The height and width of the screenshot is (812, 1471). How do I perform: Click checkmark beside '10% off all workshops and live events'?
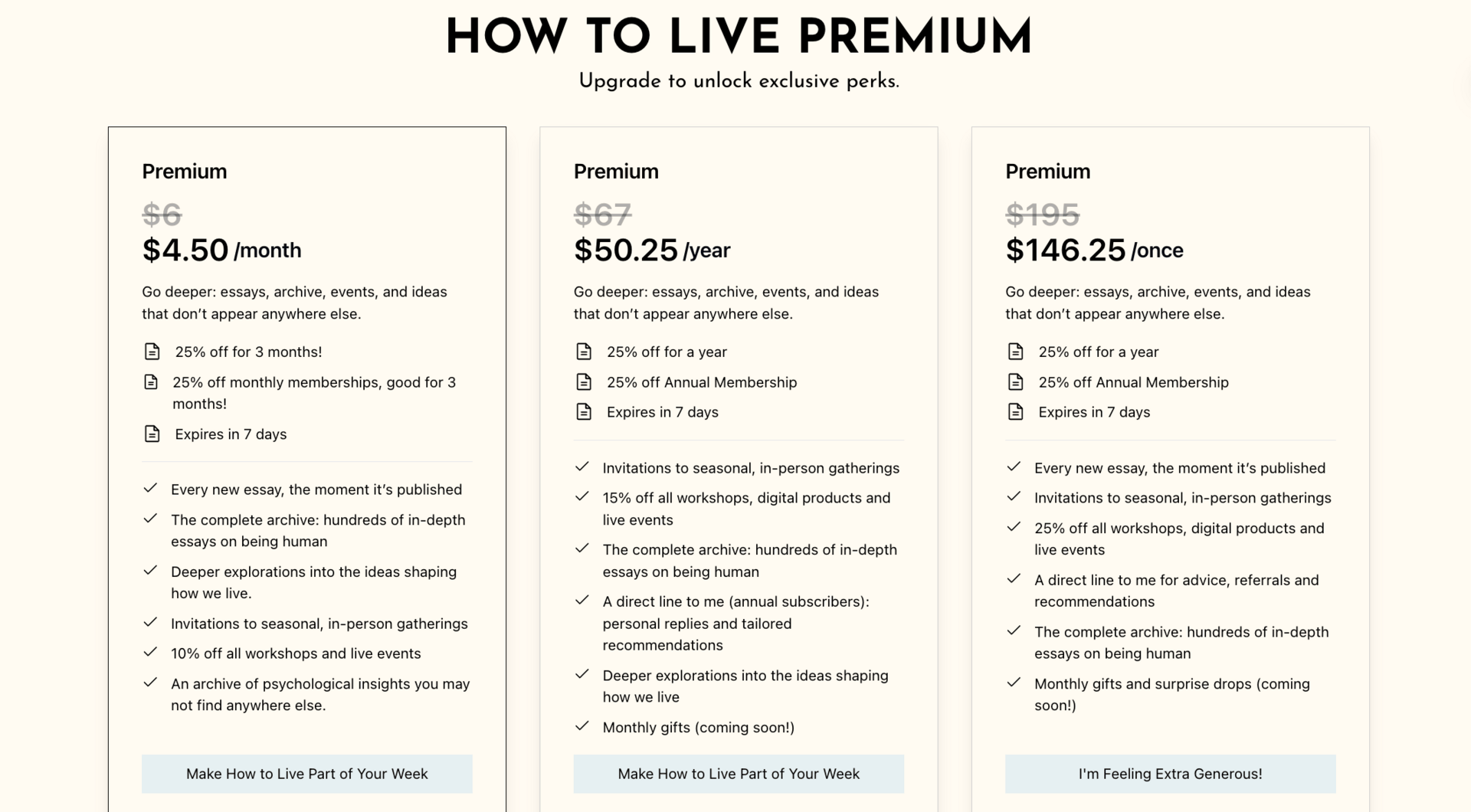pyautogui.click(x=150, y=653)
